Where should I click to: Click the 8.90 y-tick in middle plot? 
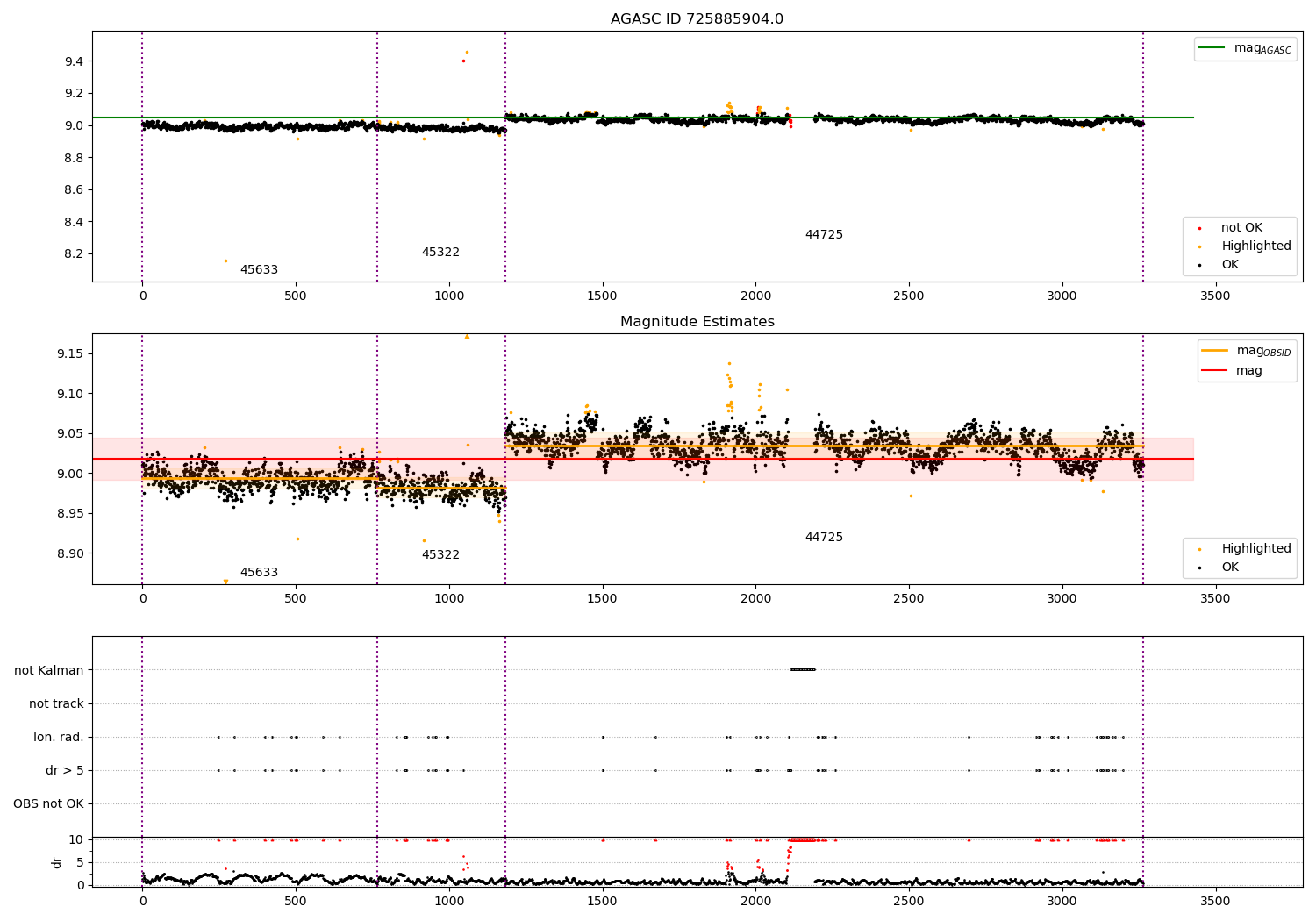point(69,553)
